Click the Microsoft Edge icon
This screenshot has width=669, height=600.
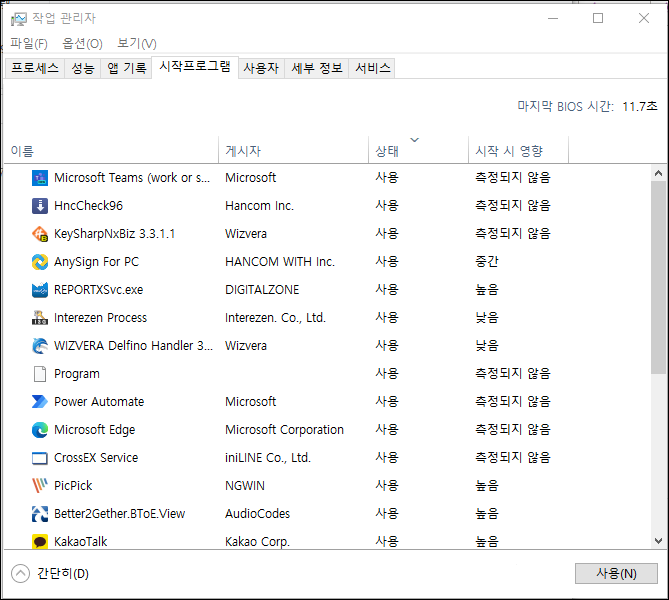(40, 430)
